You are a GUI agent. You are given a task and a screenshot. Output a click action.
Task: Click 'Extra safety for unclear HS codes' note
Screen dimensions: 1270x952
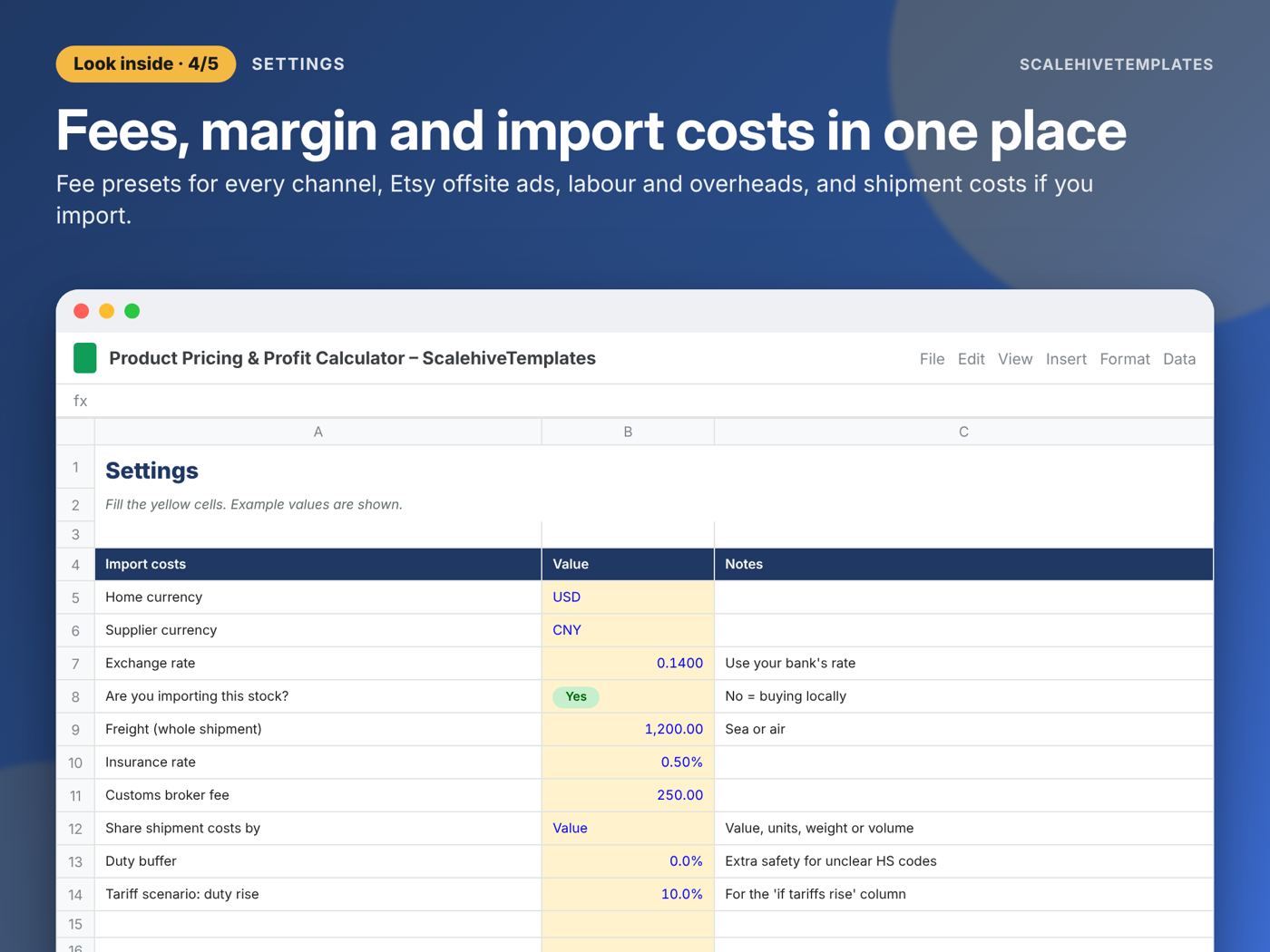pos(831,861)
